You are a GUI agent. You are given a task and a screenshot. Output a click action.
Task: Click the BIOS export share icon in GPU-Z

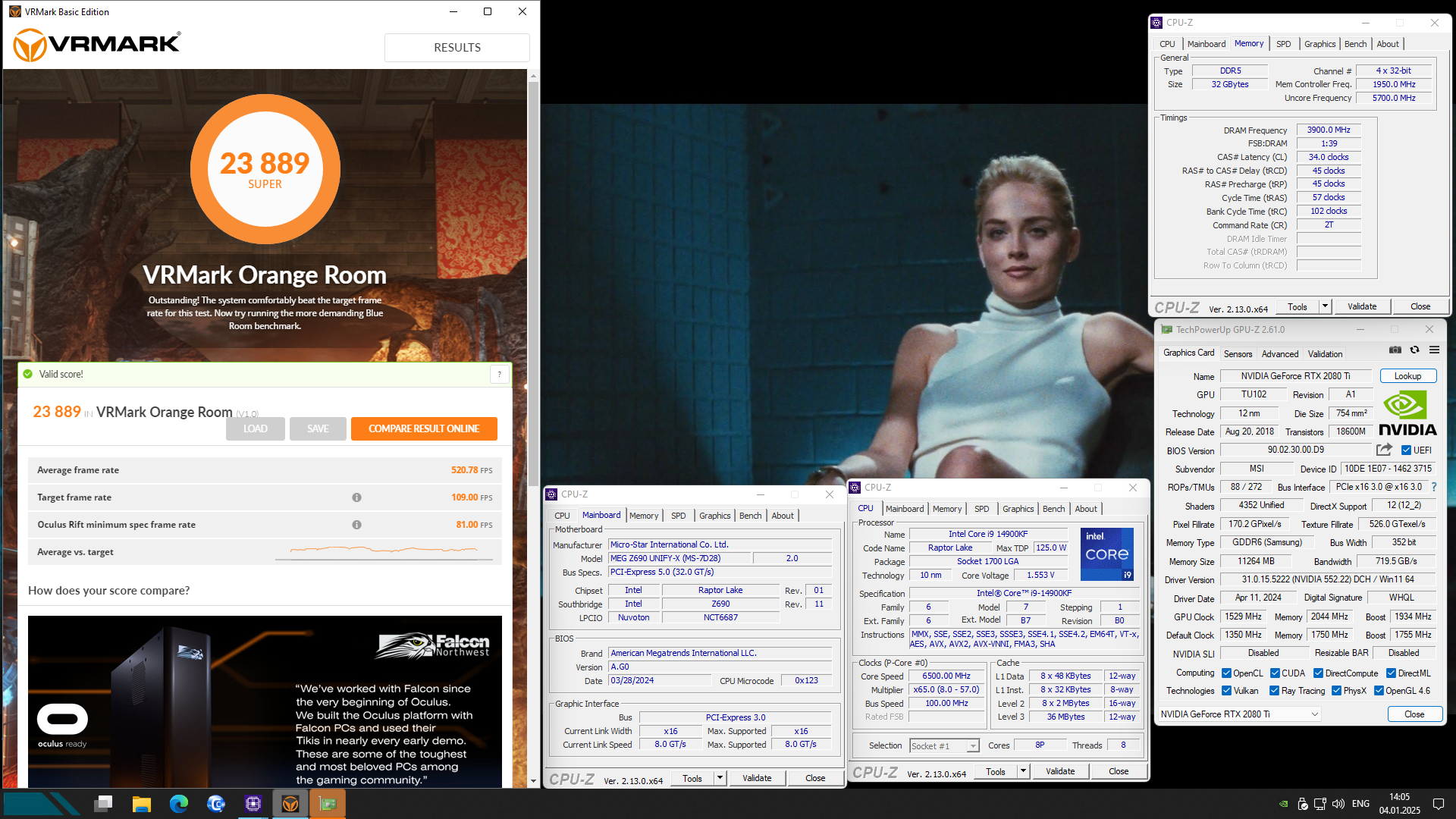(1384, 450)
